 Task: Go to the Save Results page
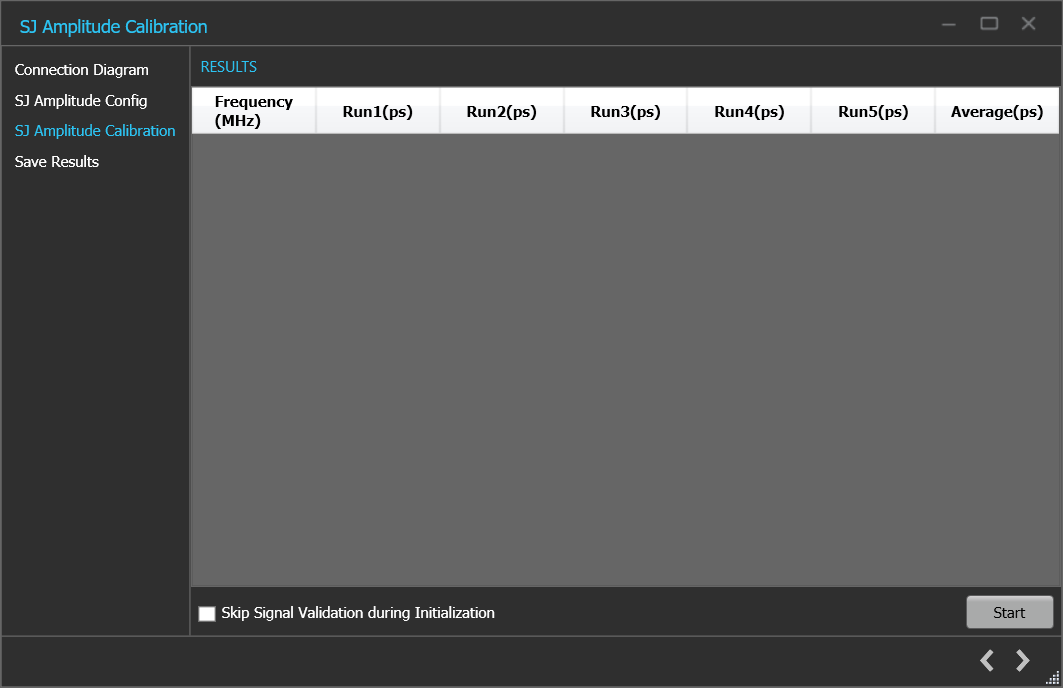56,161
